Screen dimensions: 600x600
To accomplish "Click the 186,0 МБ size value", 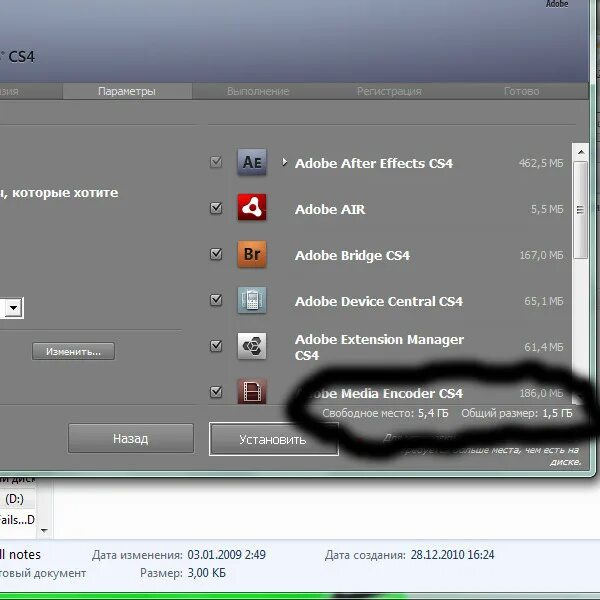I will pos(541,393).
